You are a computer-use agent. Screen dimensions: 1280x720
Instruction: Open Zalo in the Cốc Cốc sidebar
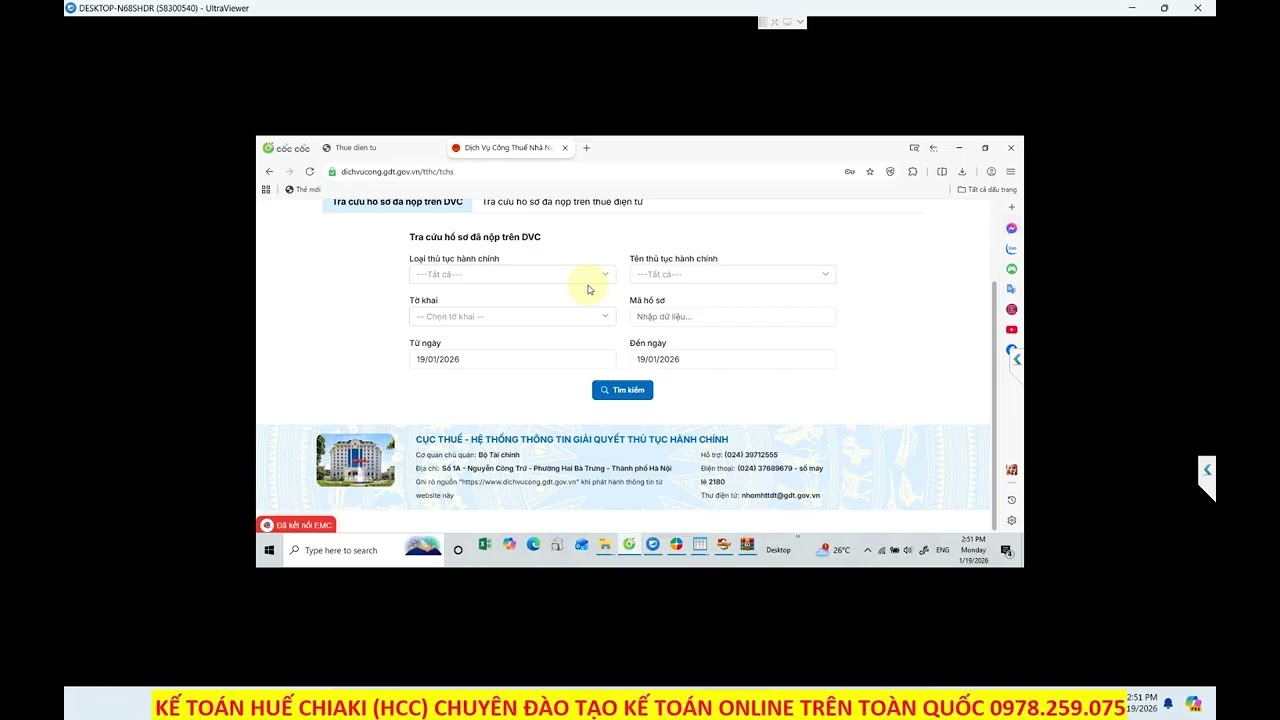[1012, 249]
